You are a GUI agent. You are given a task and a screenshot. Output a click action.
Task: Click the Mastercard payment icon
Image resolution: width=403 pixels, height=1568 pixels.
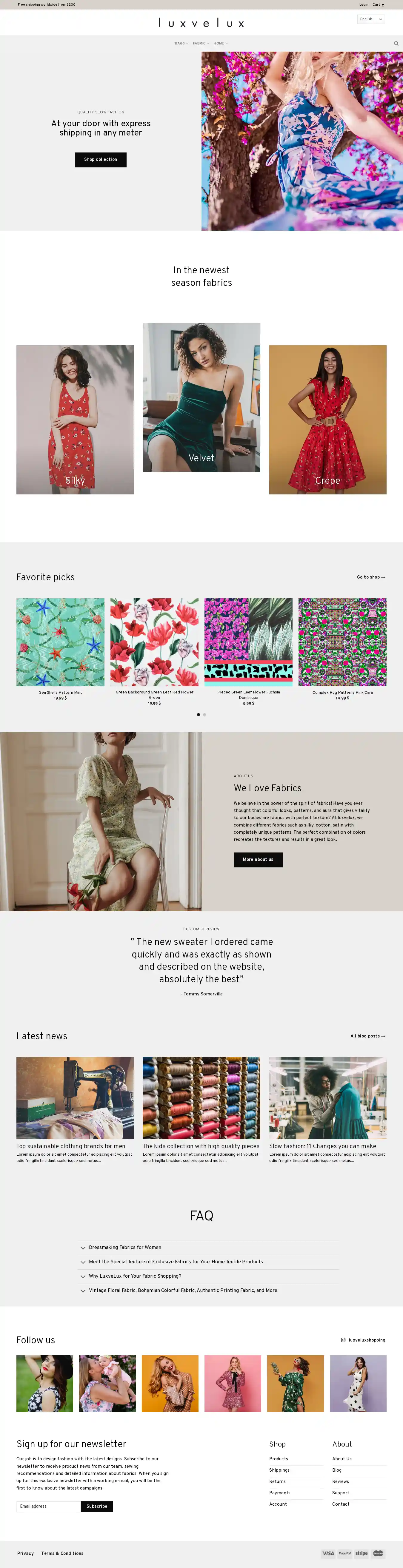(378, 1553)
